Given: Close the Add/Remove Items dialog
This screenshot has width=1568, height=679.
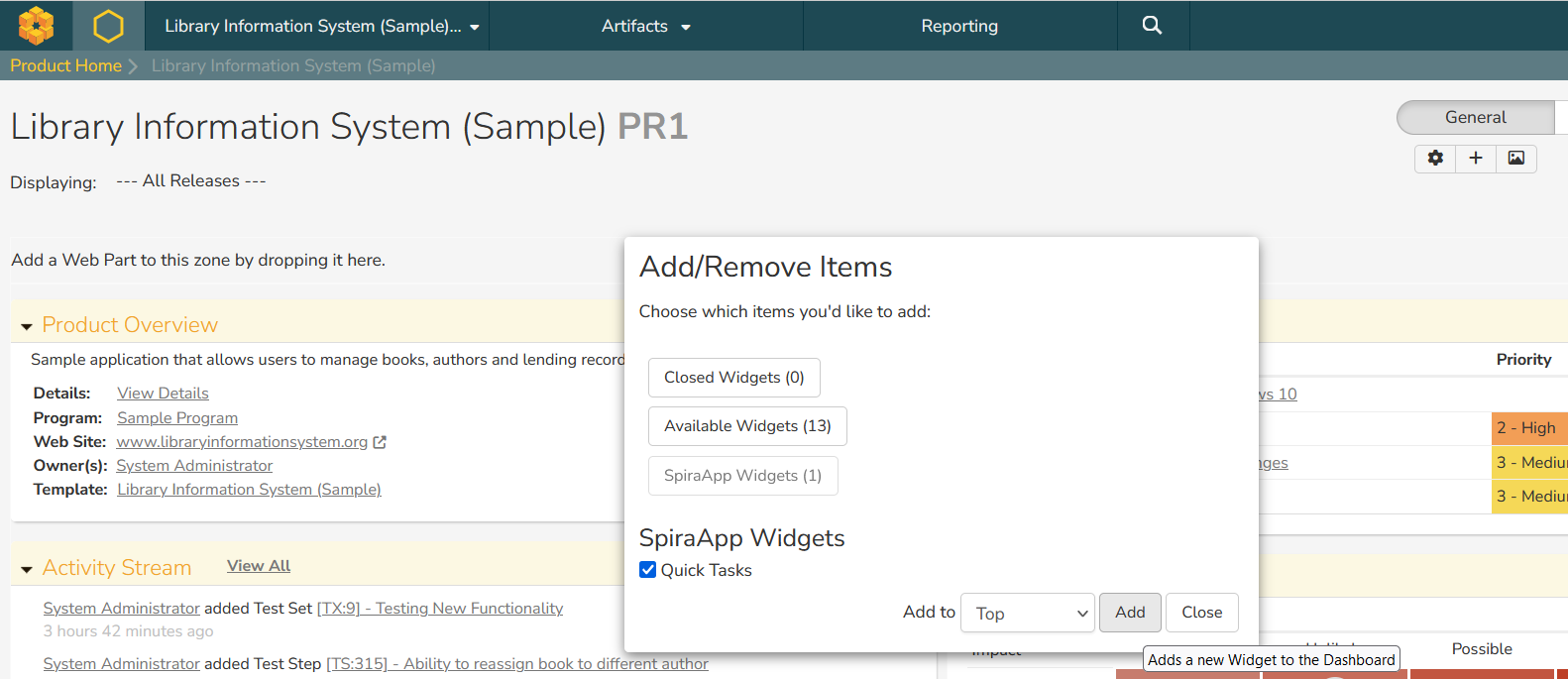Looking at the screenshot, I should pyautogui.click(x=1202, y=613).
